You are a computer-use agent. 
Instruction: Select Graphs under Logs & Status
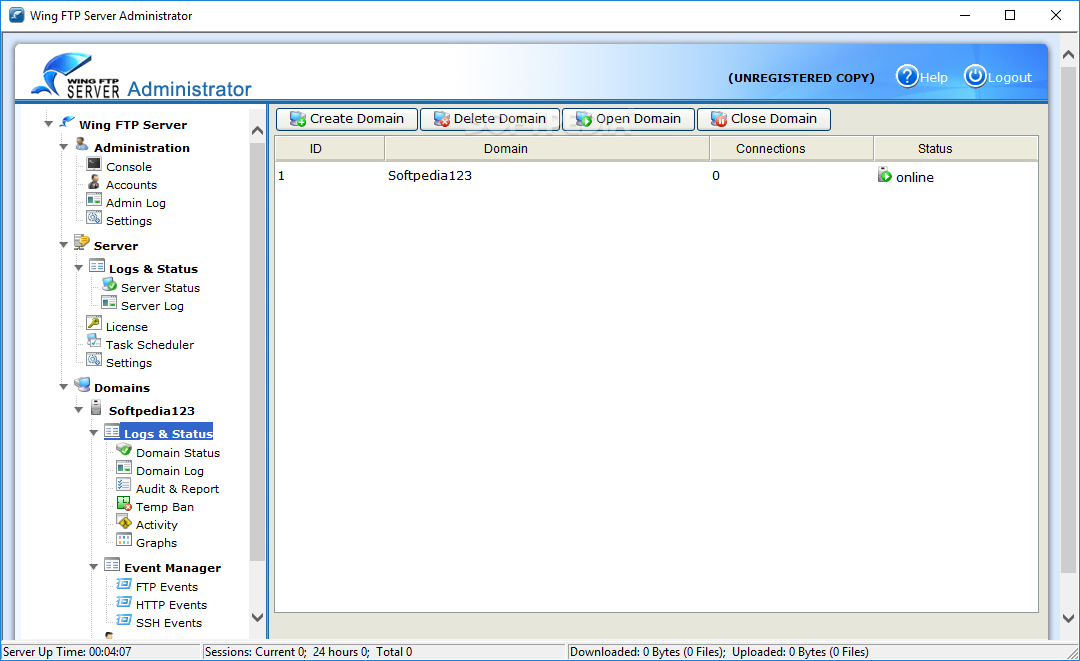156,543
